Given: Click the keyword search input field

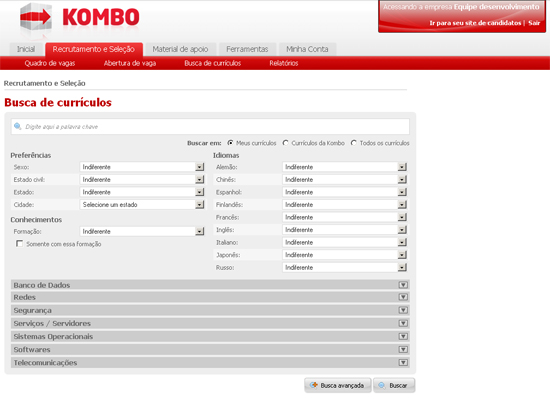Looking at the screenshot, I should click(x=210, y=127).
